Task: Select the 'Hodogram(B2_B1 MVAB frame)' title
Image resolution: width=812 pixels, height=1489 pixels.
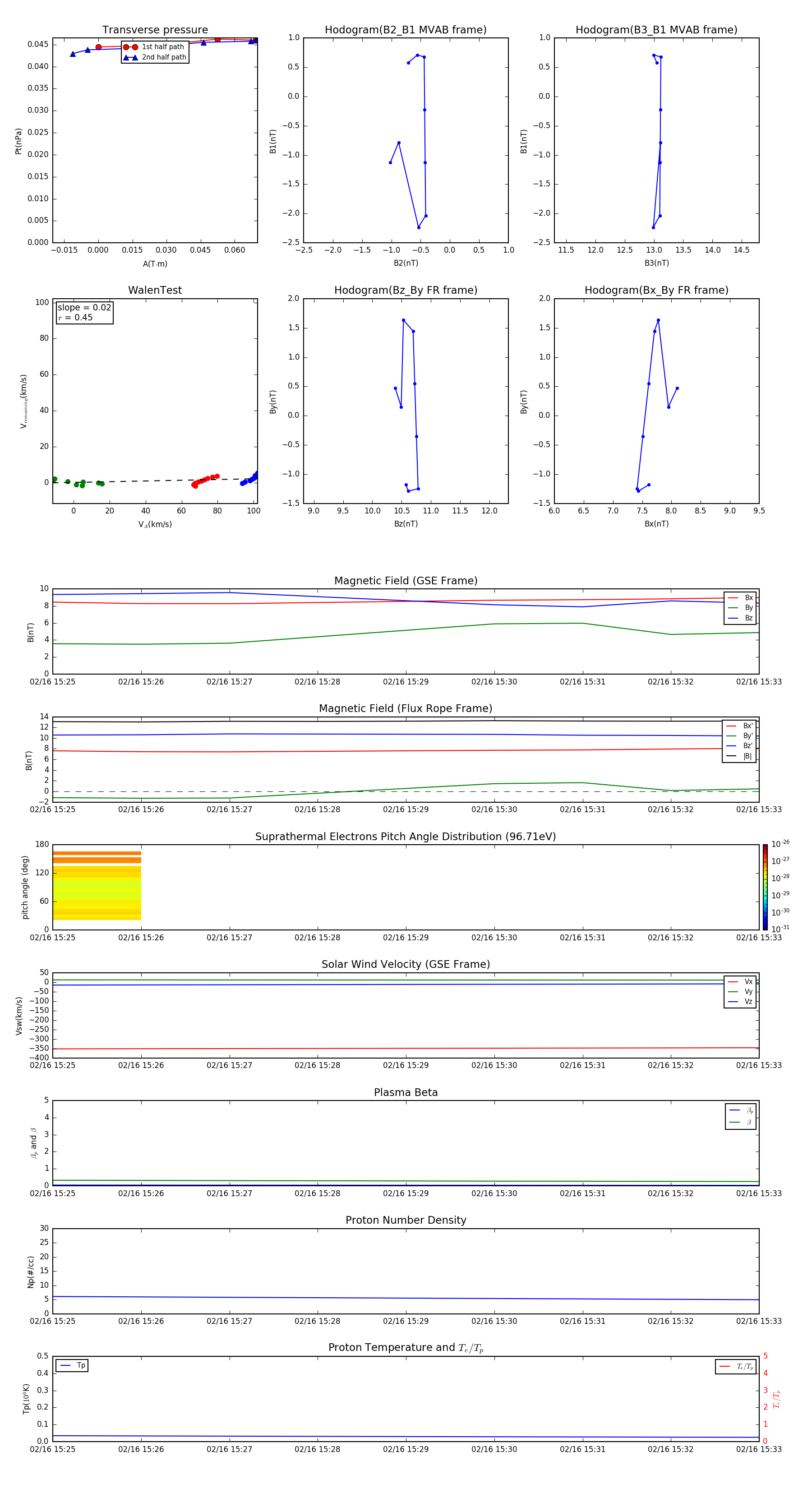Action: coord(406,30)
